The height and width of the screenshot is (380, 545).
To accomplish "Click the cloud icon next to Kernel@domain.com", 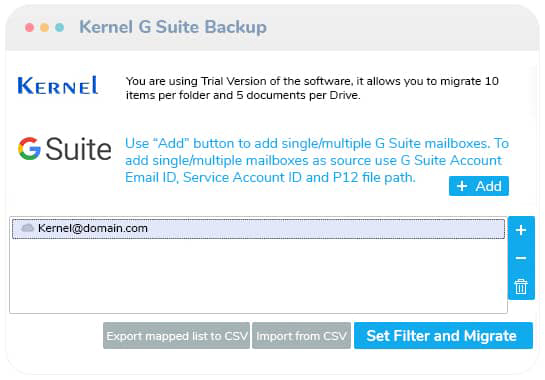I will (x=27, y=228).
